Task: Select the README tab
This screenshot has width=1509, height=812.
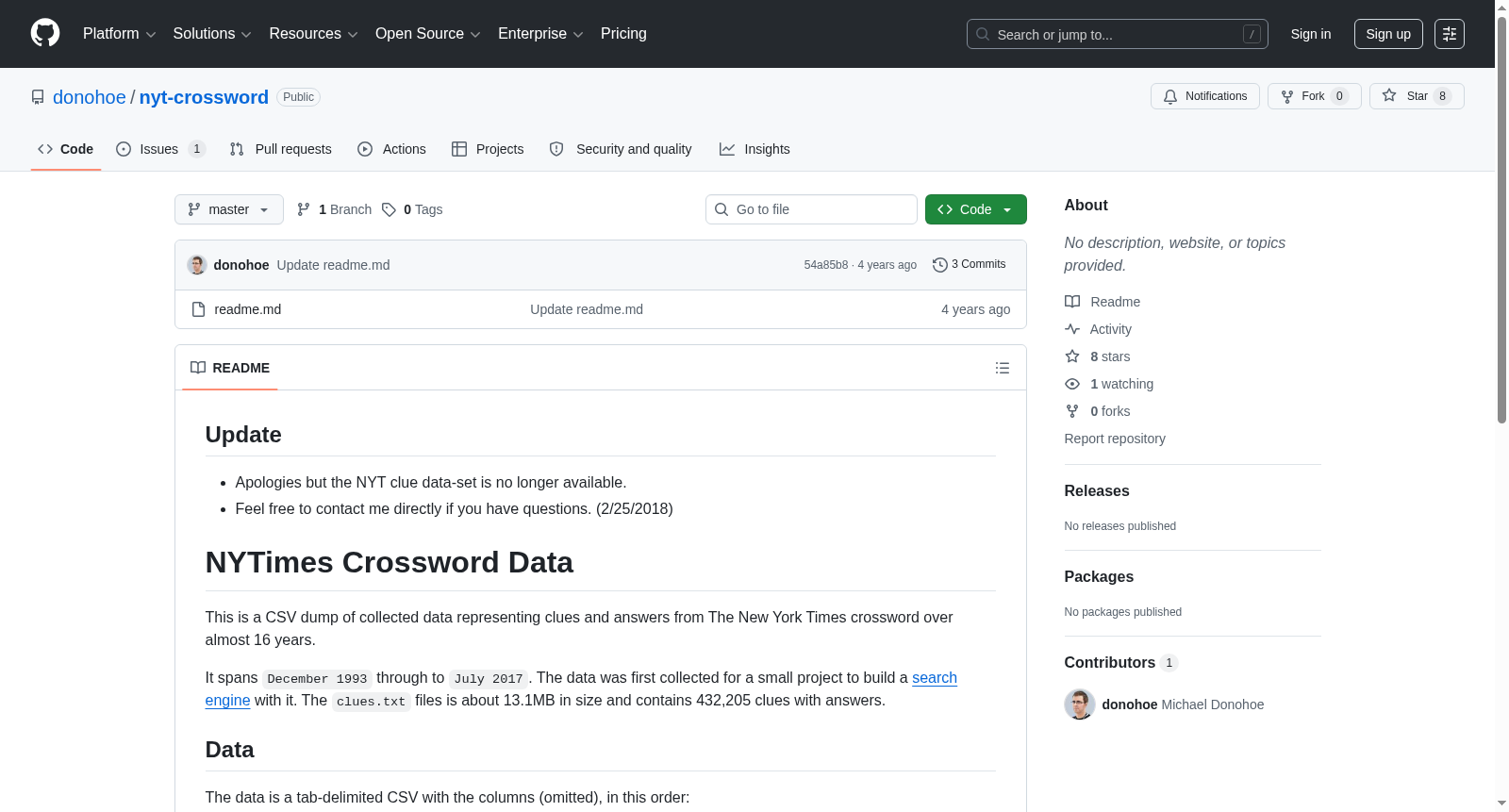Action: [230, 368]
